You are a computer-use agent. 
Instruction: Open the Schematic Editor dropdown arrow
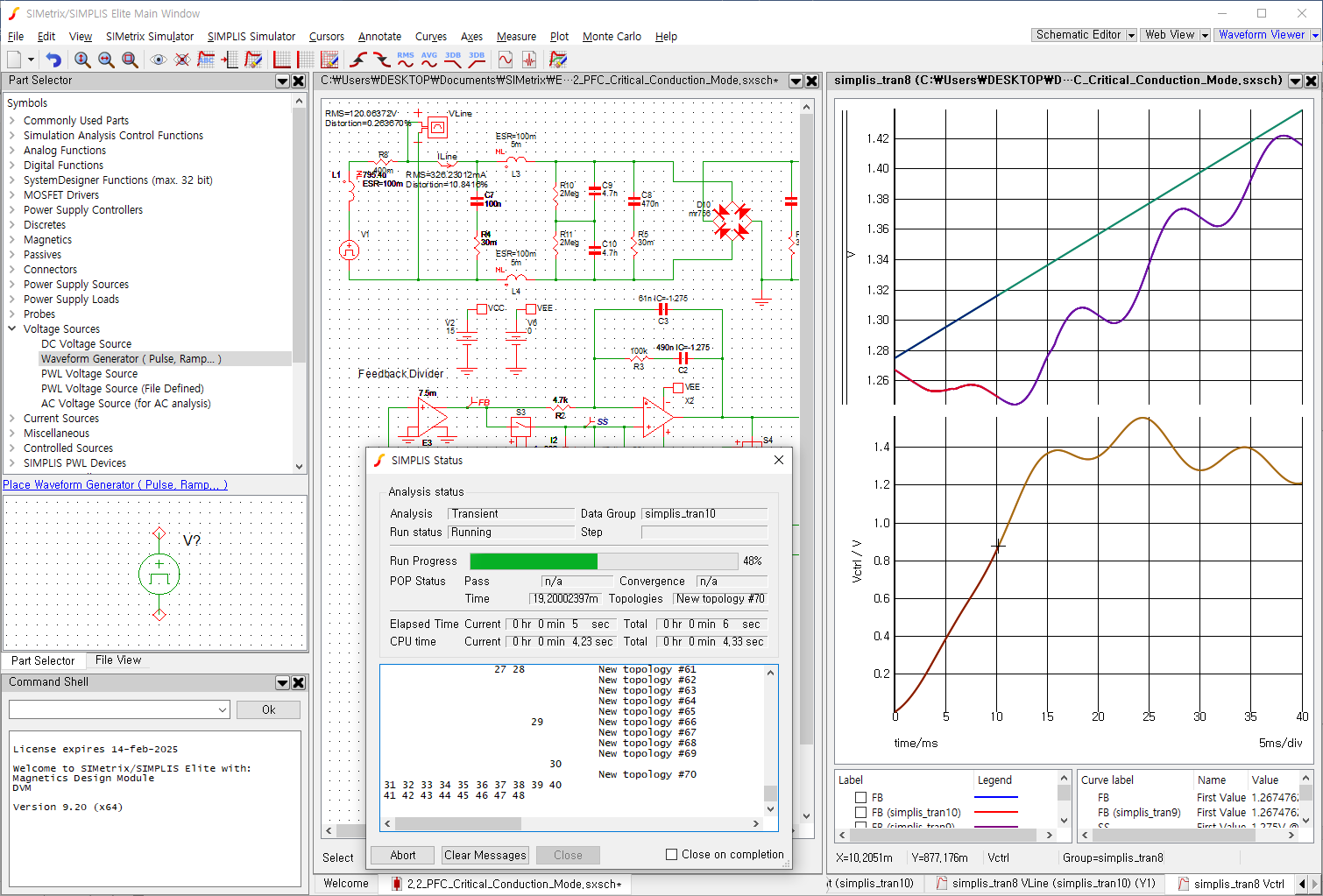point(1131,35)
